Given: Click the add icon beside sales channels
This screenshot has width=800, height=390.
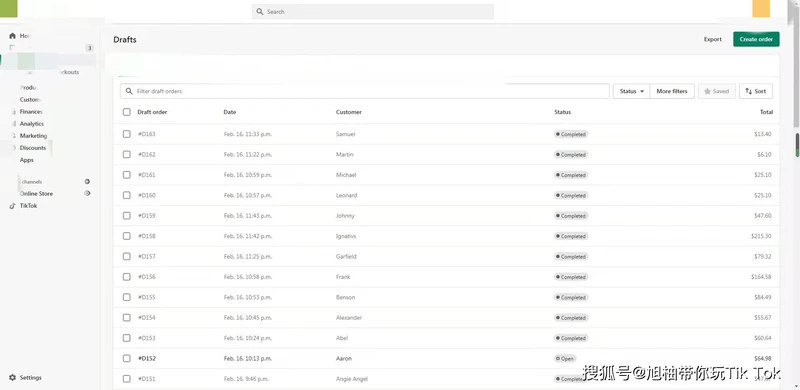Looking at the screenshot, I should (x=87, y=181).
